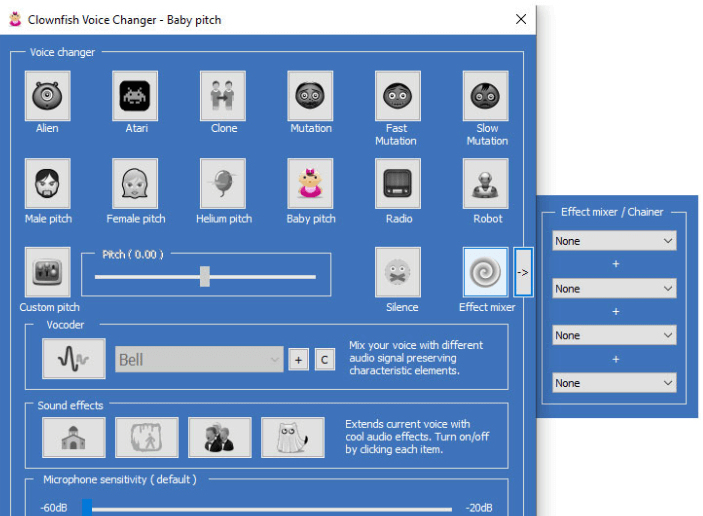This screenshot has height=516, width=703.
Task: Open the Vocoder Bell dropdown
Action: click(200, 360)
